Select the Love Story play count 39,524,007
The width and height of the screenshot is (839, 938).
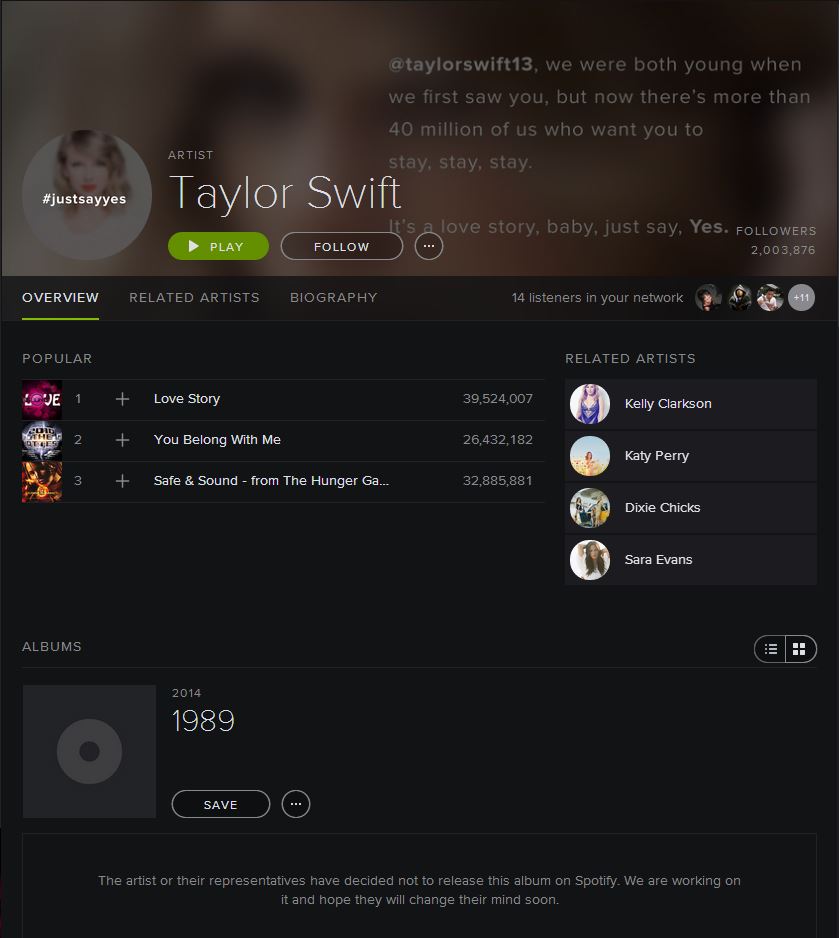[x=498, y=398]
